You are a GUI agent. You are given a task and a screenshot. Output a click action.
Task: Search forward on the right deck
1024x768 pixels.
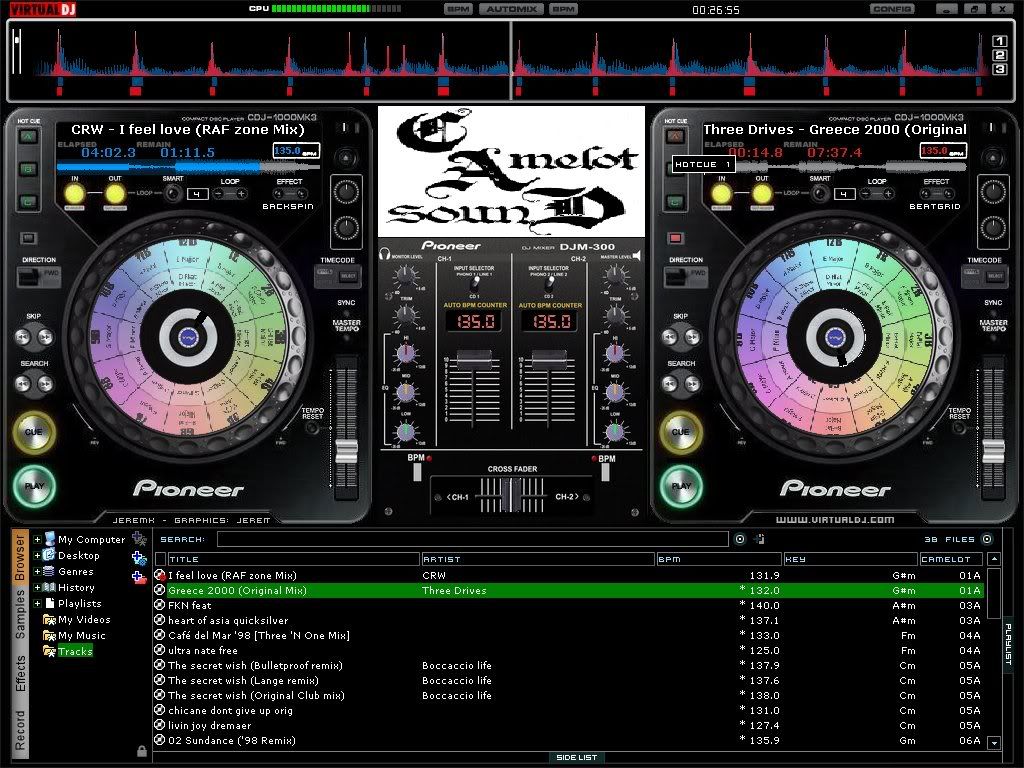coord(692,383)
